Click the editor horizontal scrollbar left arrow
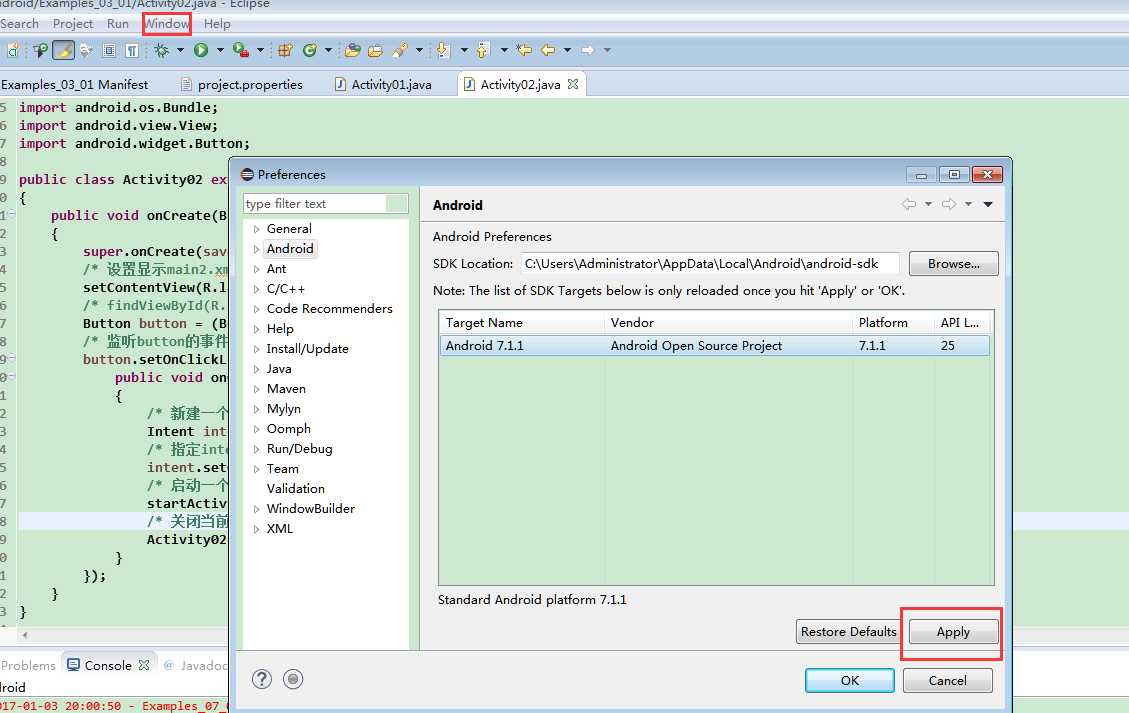 [x=25, y=635]
